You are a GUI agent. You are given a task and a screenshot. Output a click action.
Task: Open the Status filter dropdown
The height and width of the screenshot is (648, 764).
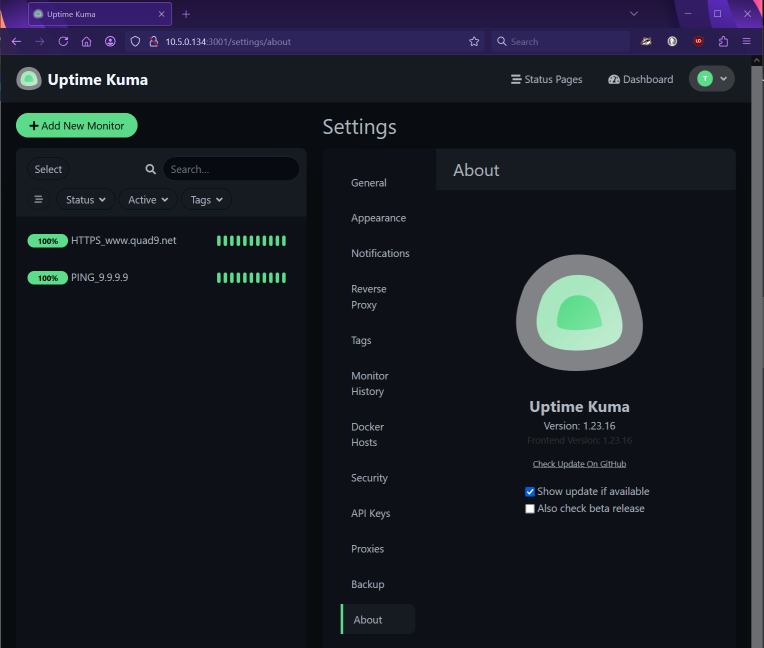[x=86, y=200]
